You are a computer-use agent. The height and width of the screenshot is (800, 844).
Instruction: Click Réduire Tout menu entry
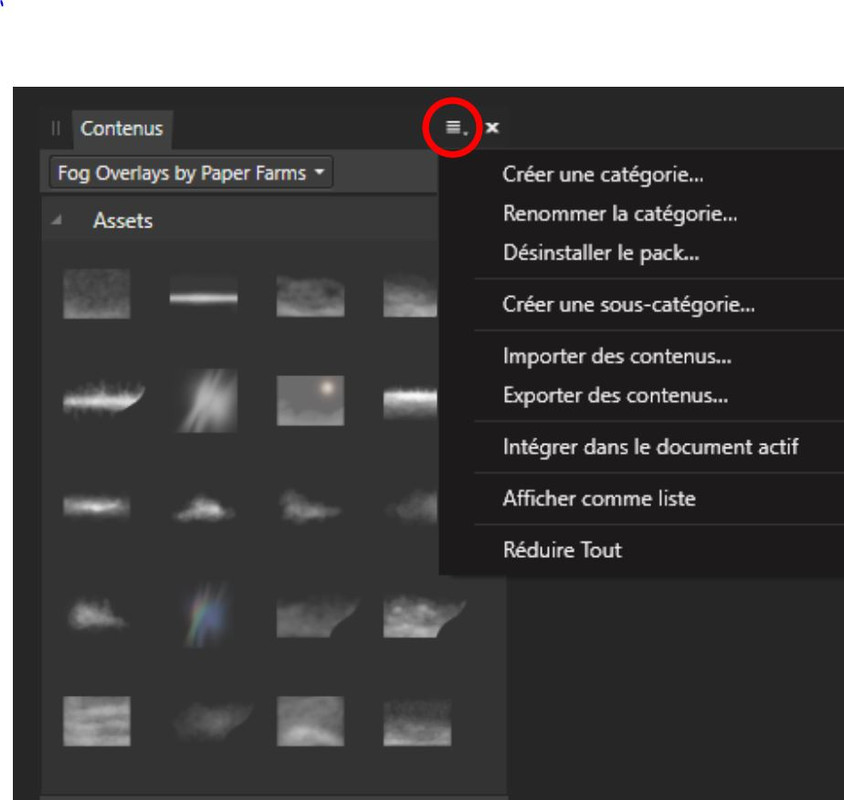[x=562, y=550]
